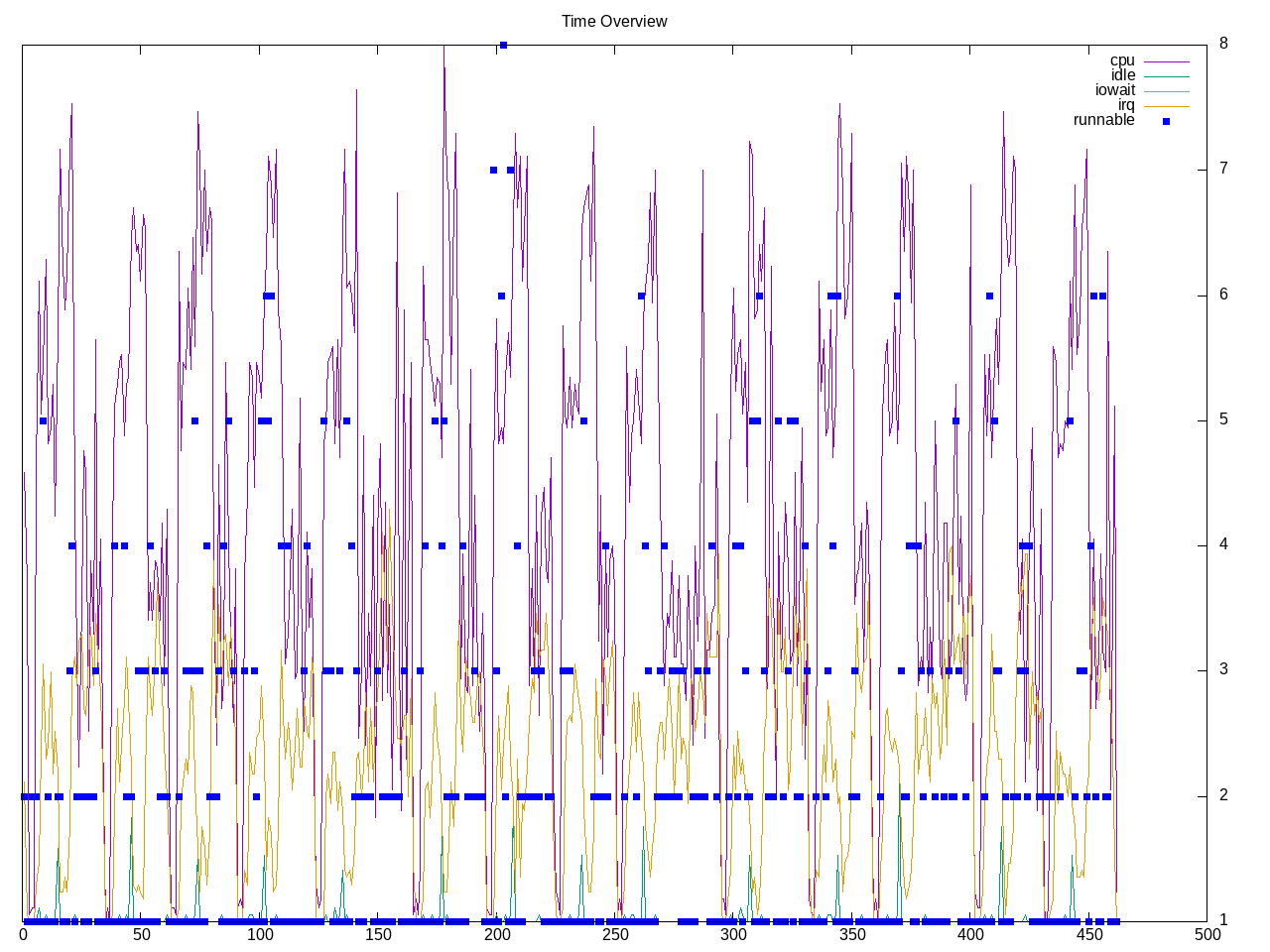Viewport: 1270px width, 952px height.
Task: Click the idle line sample in legend
Action: pyautogui.click(x=1166, y=76)
